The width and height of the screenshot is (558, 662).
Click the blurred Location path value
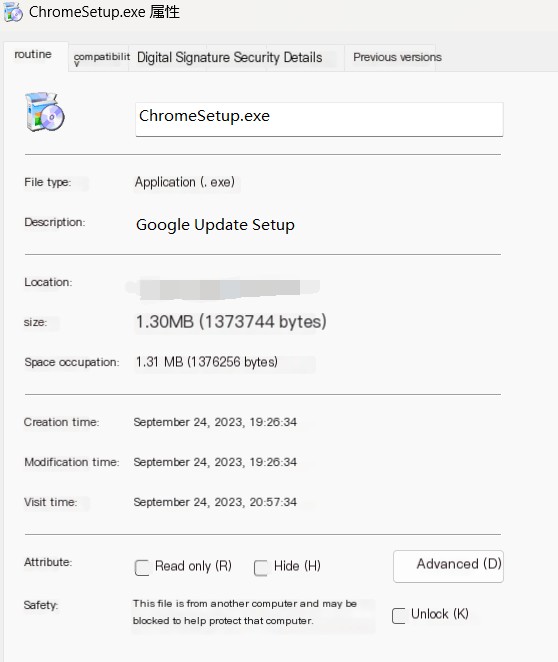223,289
